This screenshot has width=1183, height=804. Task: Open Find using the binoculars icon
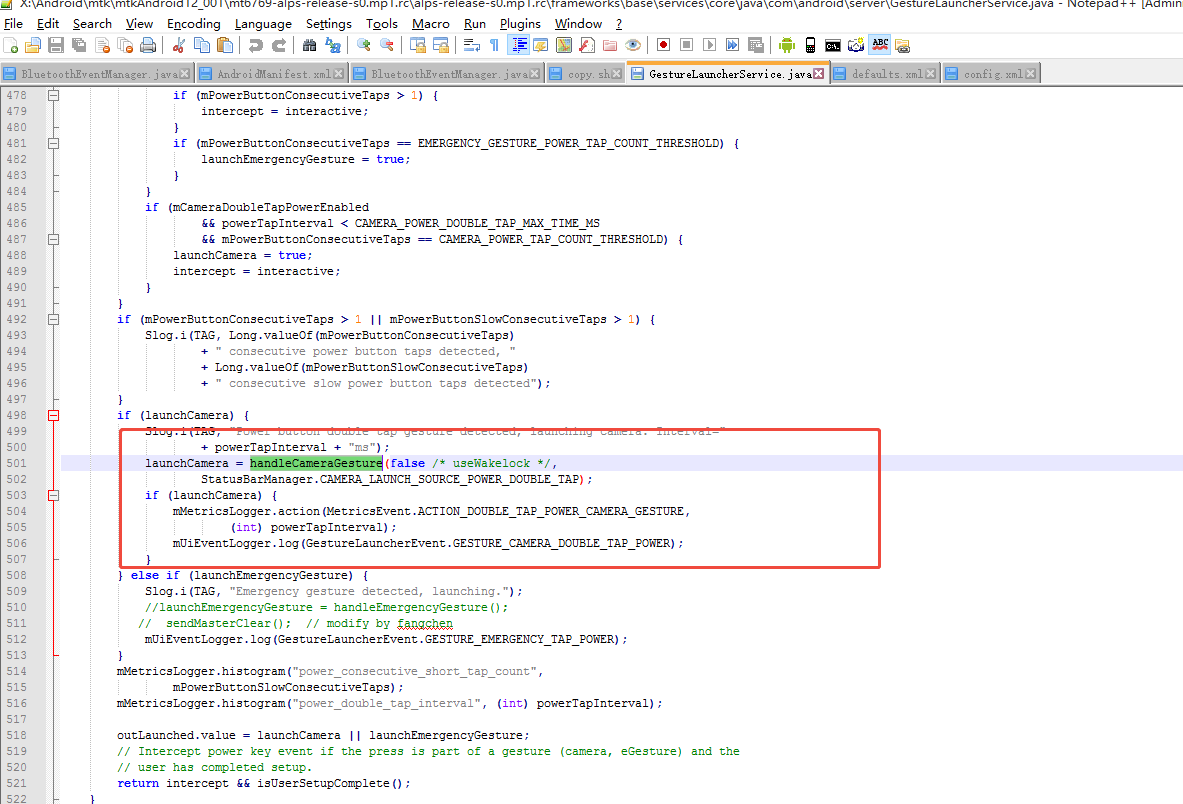(309, 46)
